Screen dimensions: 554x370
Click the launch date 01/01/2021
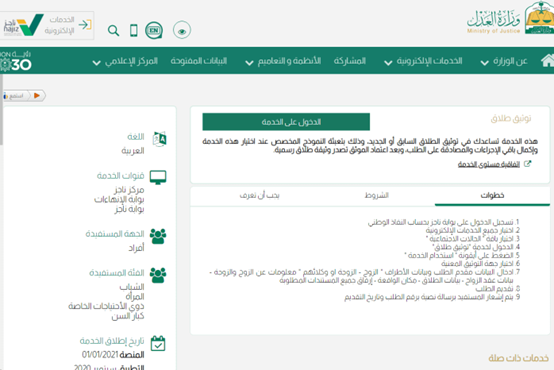pyautogui.click(x=100, y=354)
